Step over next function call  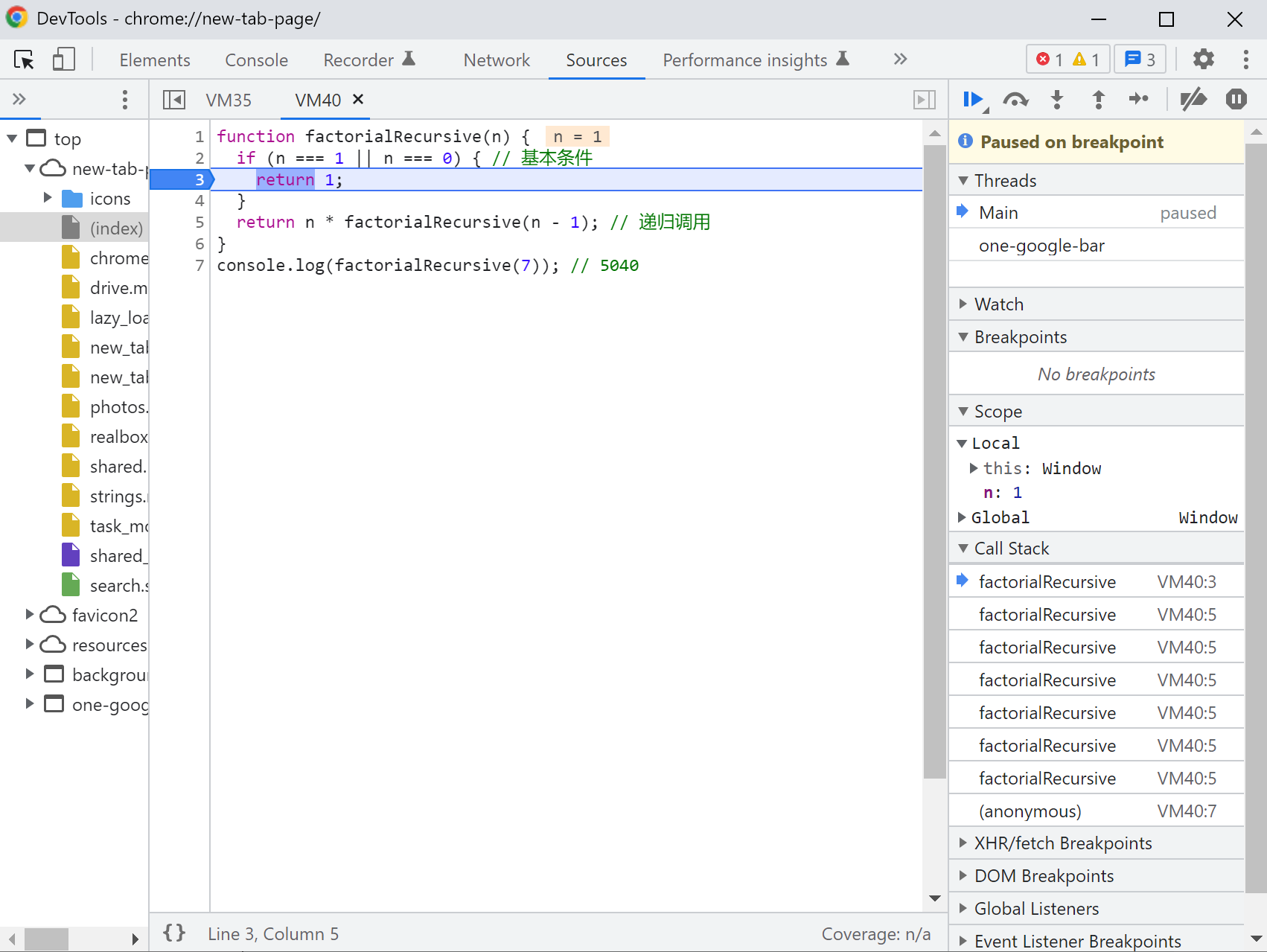pyautogui.click(x=1015, y=100)
